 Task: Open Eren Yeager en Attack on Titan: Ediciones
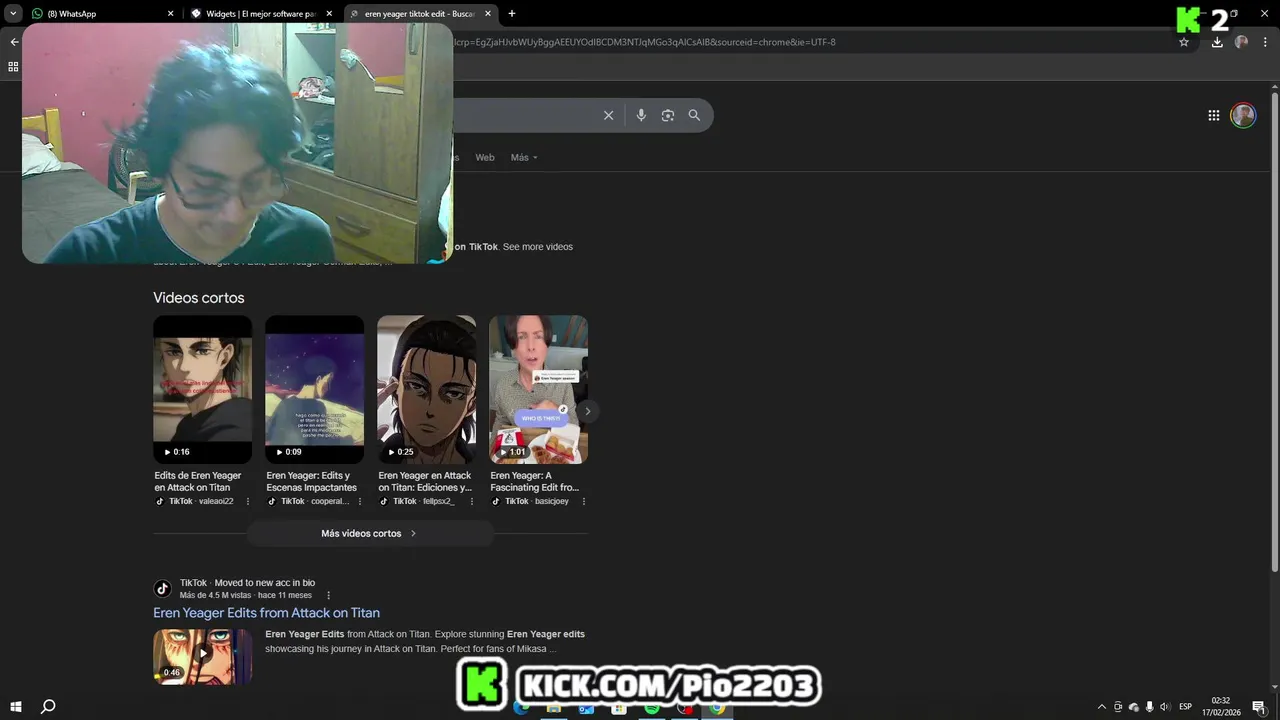pos(425,482)
